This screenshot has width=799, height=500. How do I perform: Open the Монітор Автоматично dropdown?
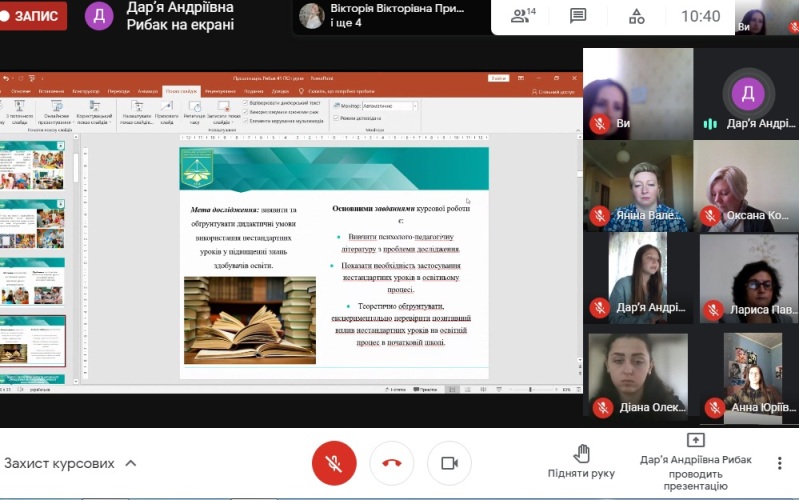[390, 106]
